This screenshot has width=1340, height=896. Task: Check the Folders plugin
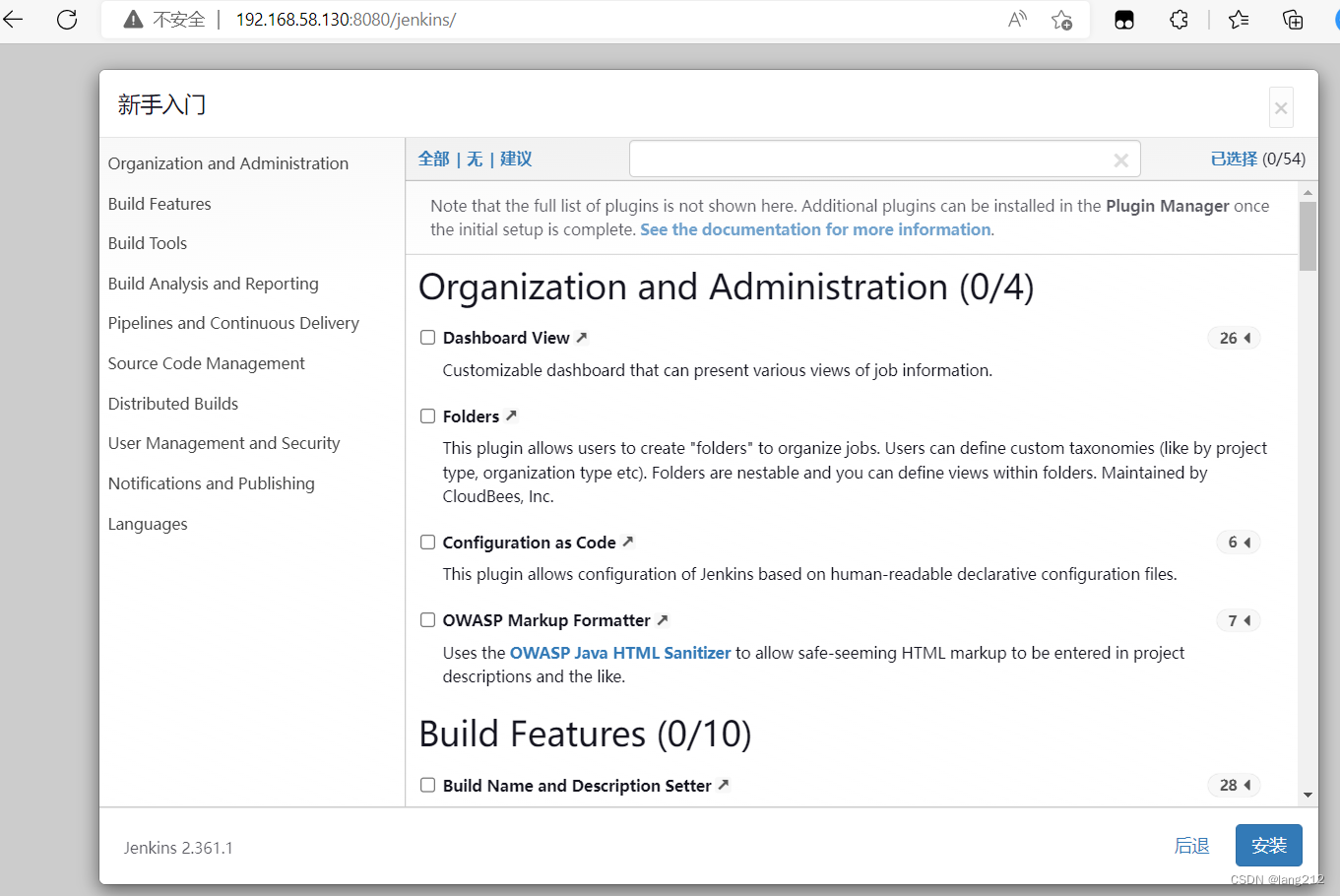tap(427, 416)
